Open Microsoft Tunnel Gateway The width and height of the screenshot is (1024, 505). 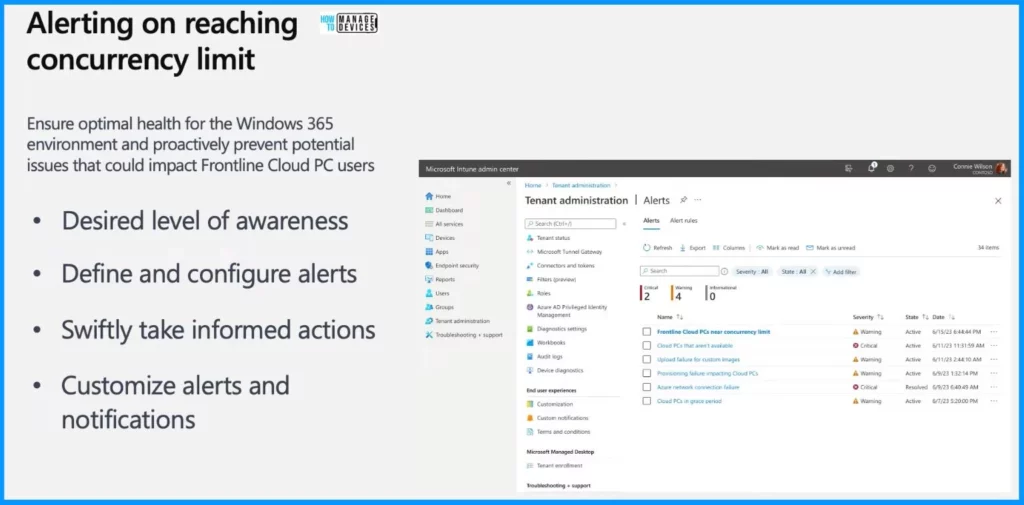coord(564,252)
